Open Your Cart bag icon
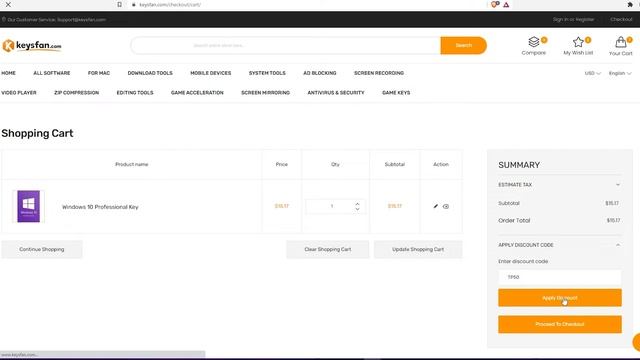This screenshot has height=360, width=640. [621, 42]
